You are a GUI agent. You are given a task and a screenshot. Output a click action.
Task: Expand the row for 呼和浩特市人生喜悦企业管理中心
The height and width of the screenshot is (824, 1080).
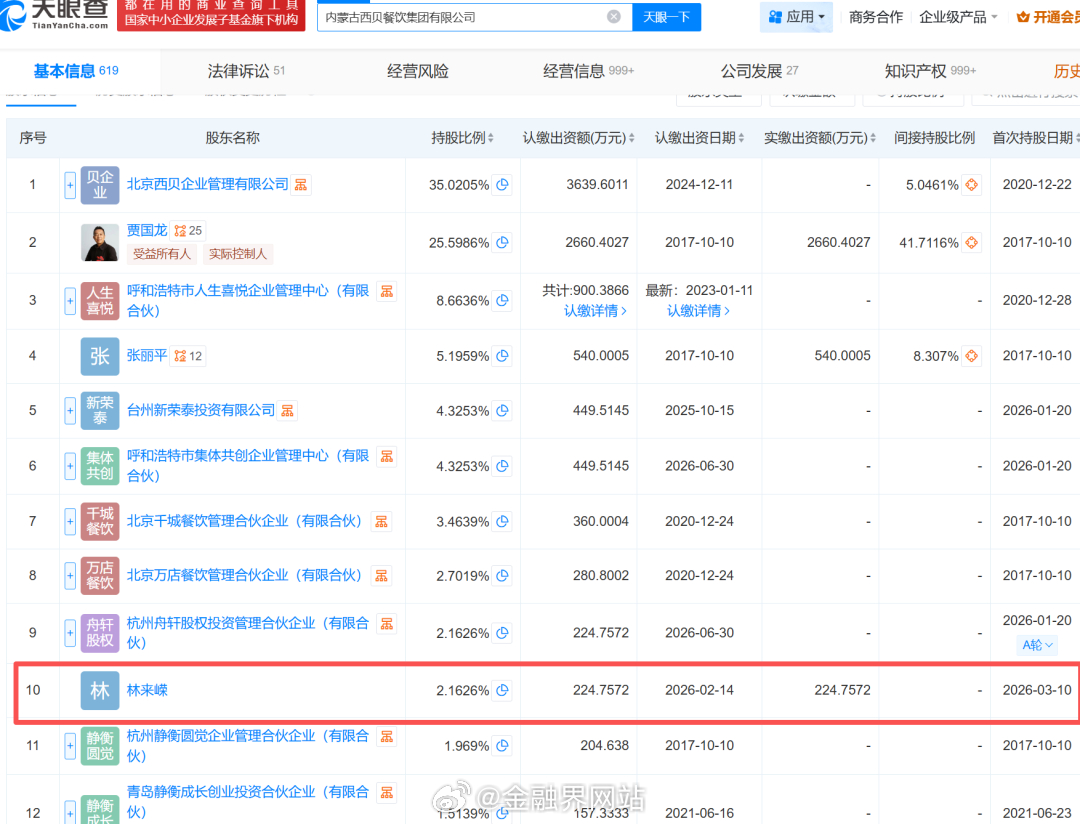click(68, 301)
